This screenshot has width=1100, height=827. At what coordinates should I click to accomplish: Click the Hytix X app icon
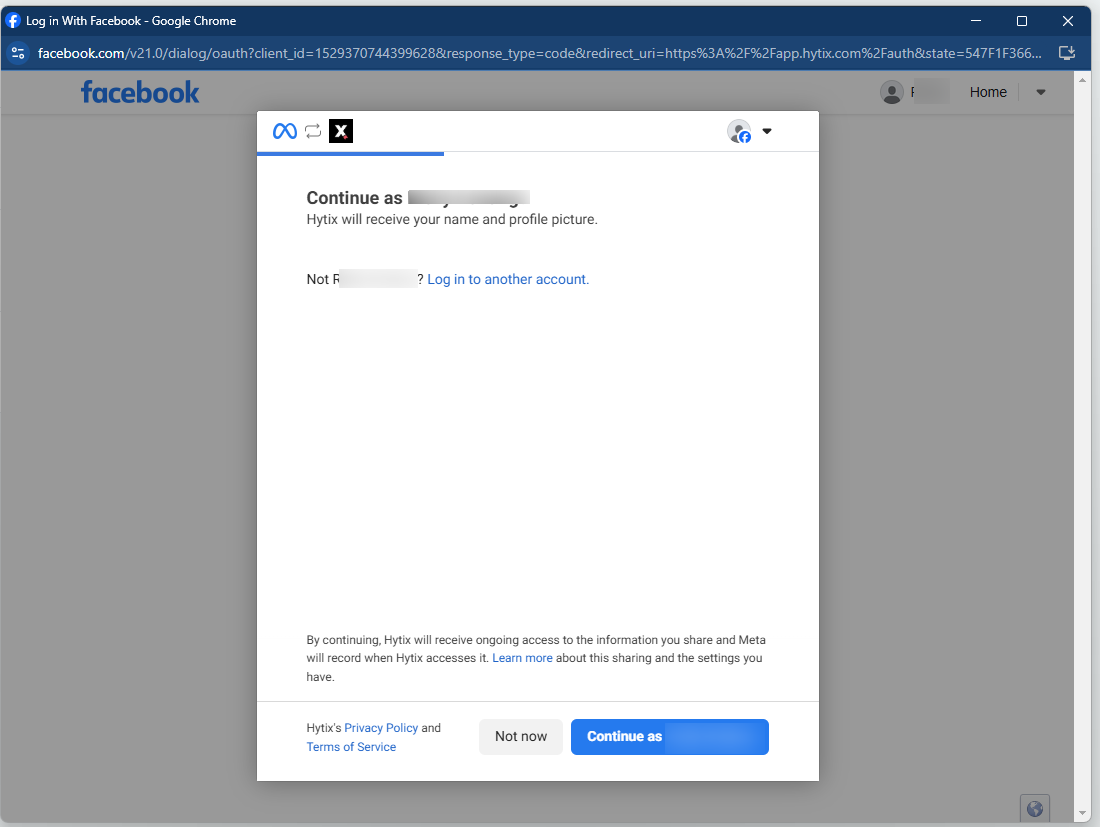coord(341,131)
